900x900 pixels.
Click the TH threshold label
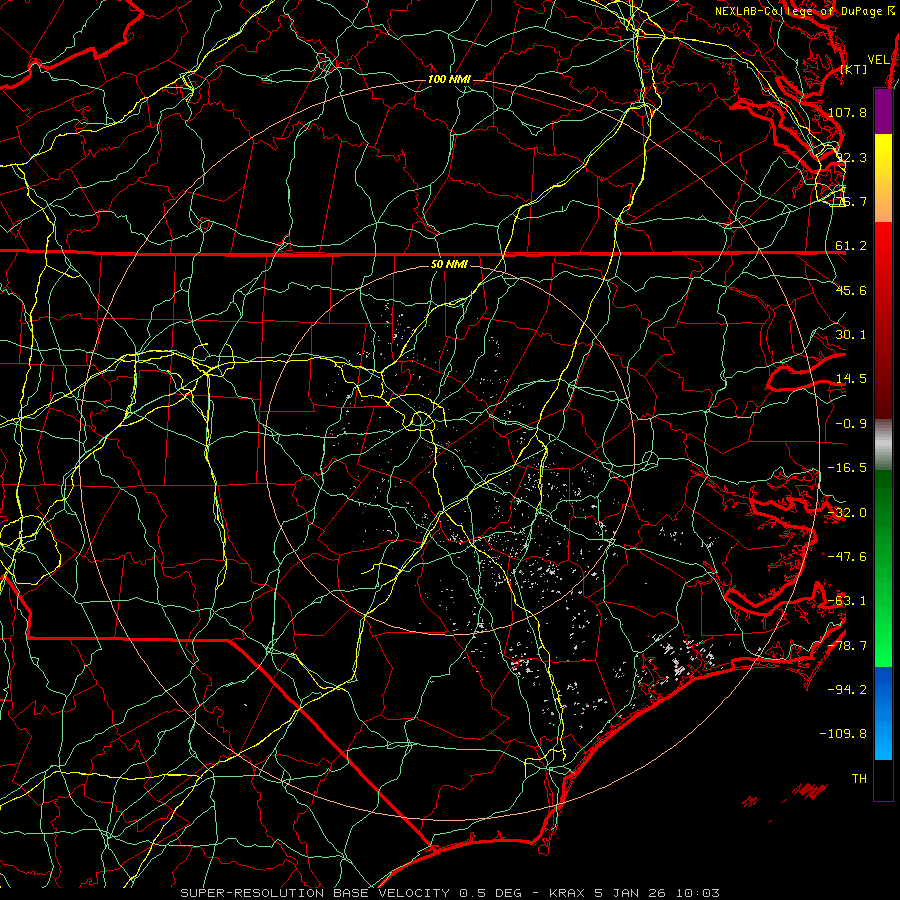[x=859, y=779]
